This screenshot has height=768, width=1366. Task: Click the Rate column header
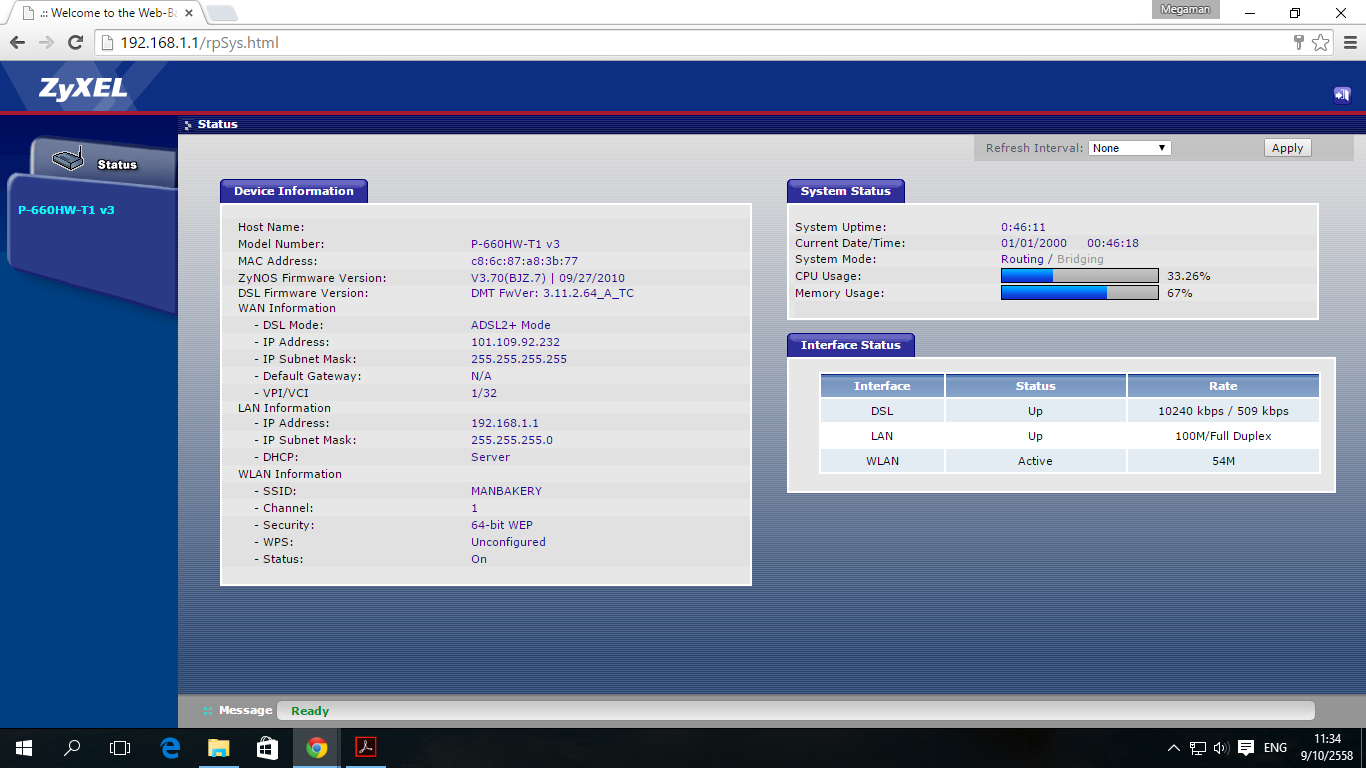point(1223,386)
